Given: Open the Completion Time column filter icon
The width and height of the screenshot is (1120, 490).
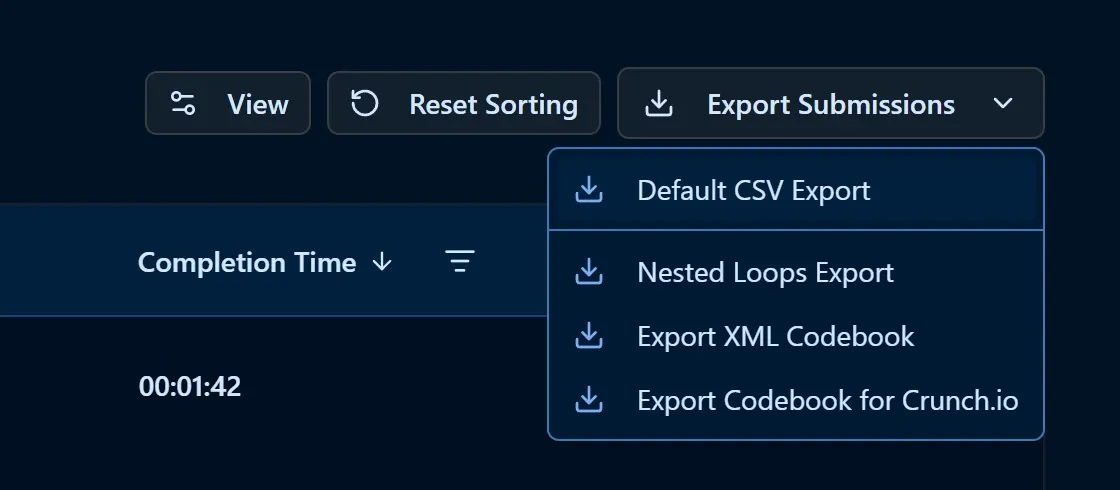Looking at the screenshot, I should [x=460, y=261].
